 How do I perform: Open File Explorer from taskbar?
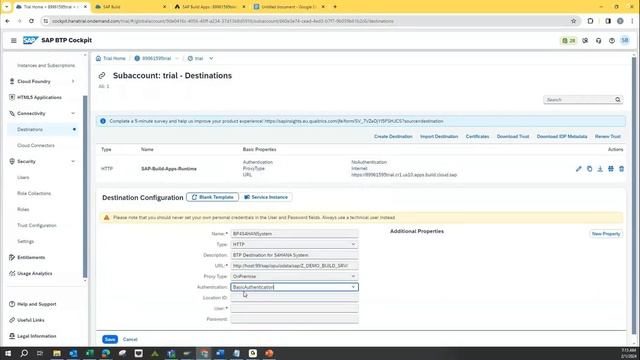coord(57,353)
